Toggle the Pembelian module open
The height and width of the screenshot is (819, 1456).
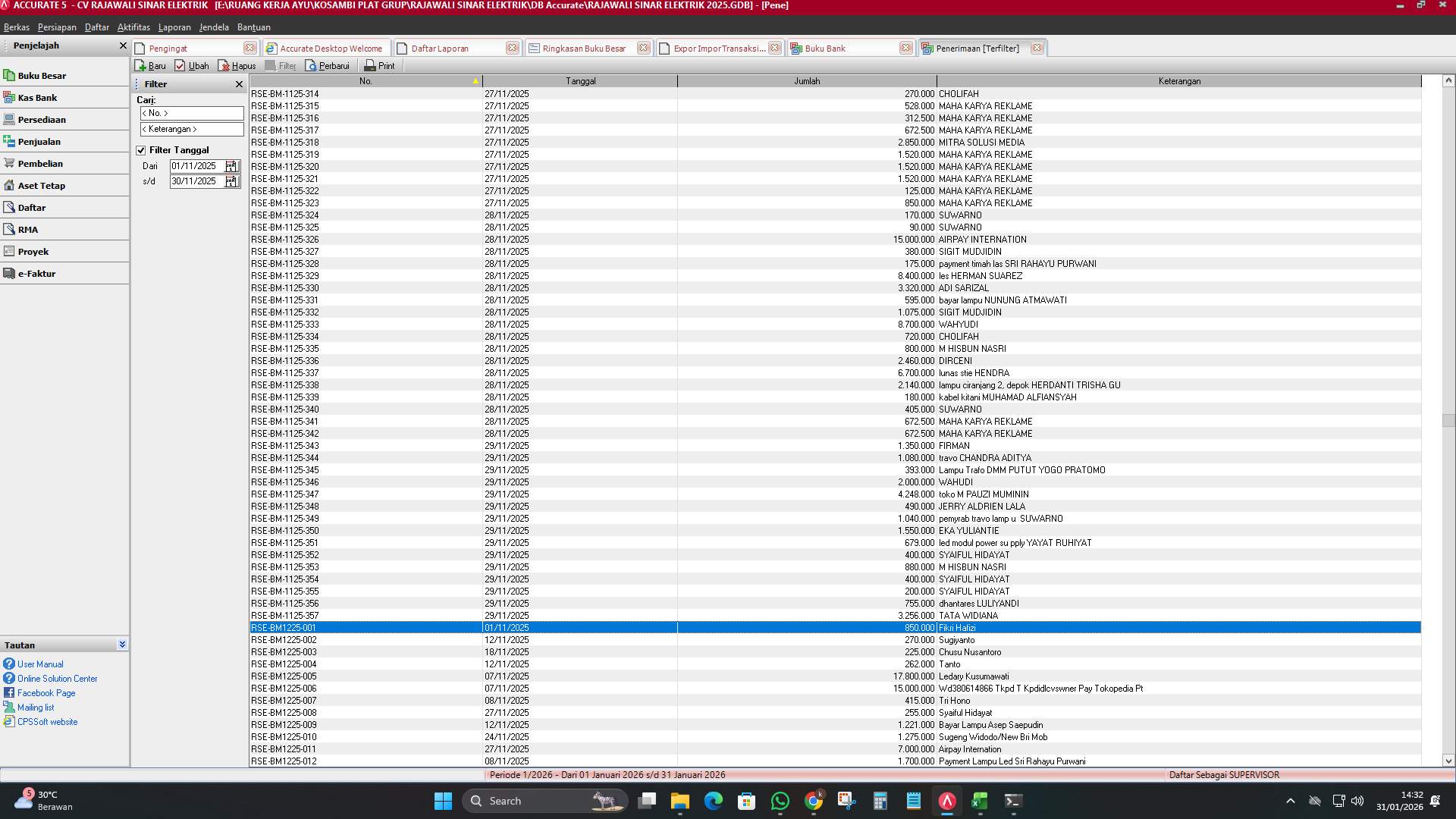tap(40, 163)
